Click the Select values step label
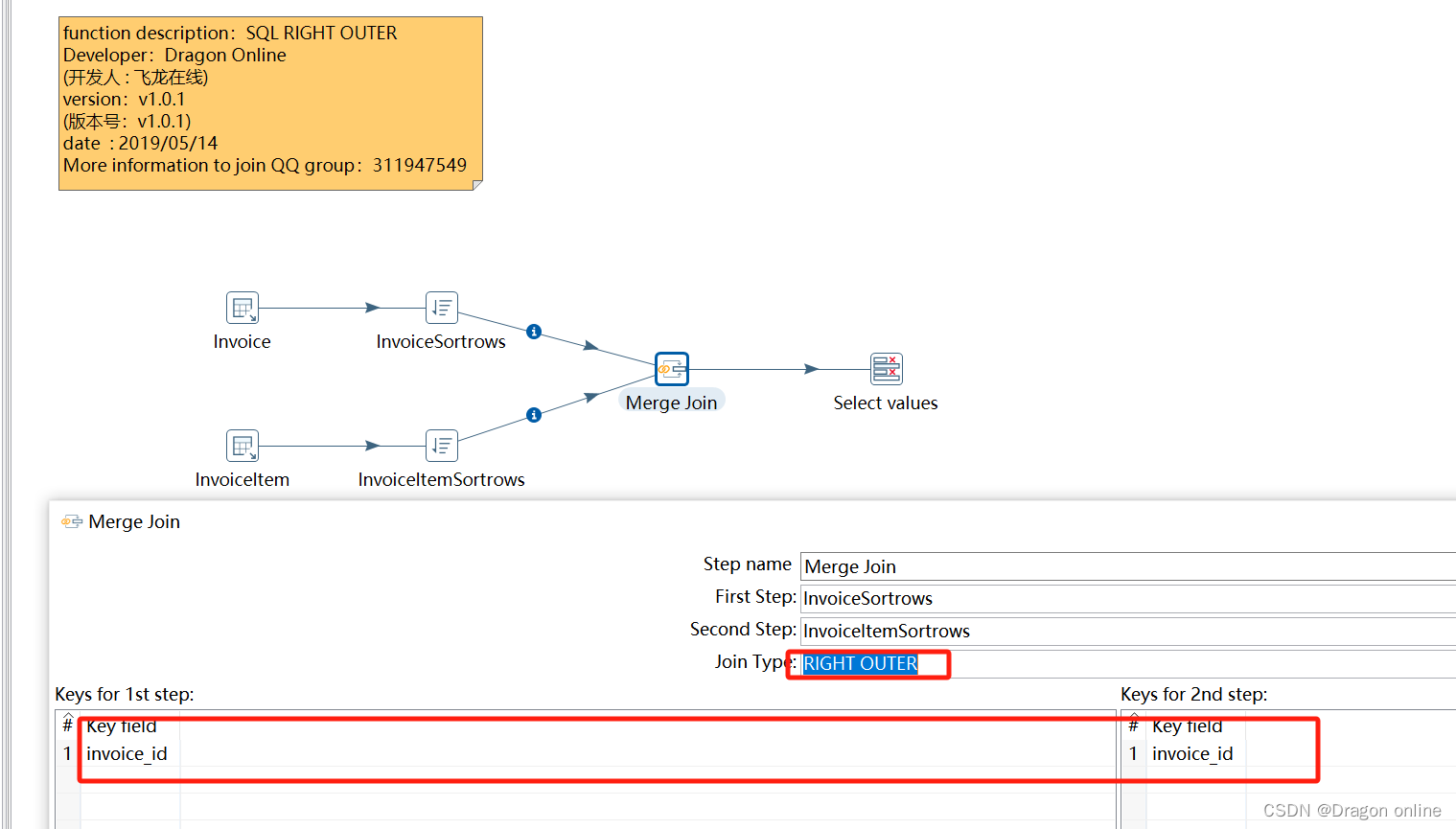1456x829 pixels. pos(886,403)
